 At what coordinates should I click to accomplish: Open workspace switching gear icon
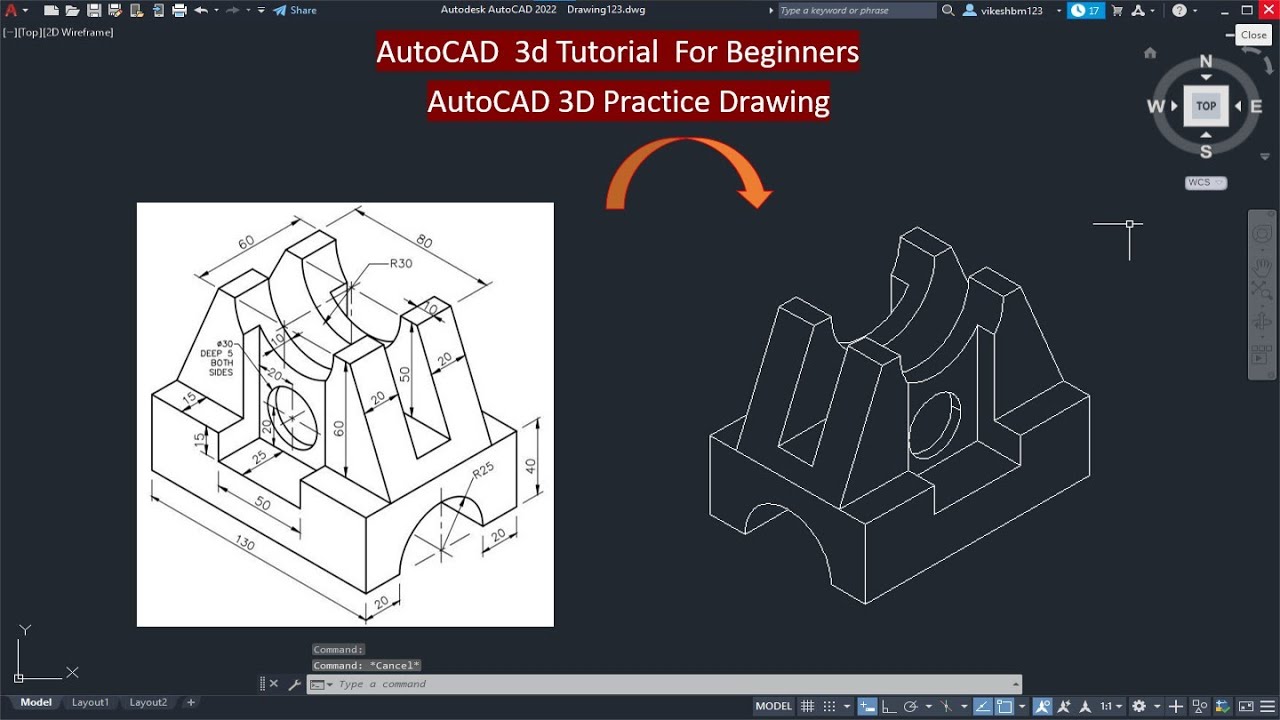click(x=1138, y=706)
